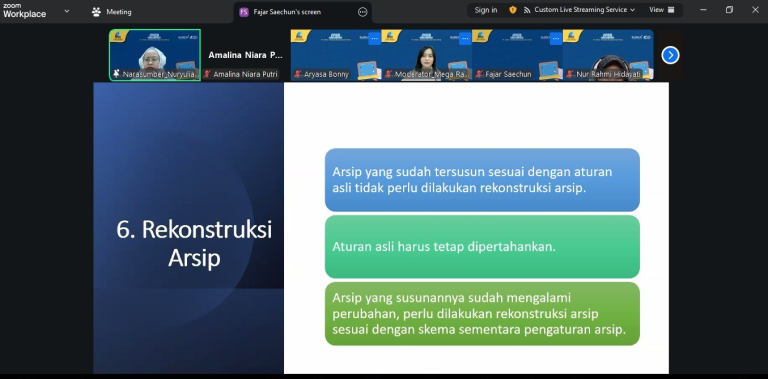Click muted mic icon beside Fajar Saechun name

point(479,74)
